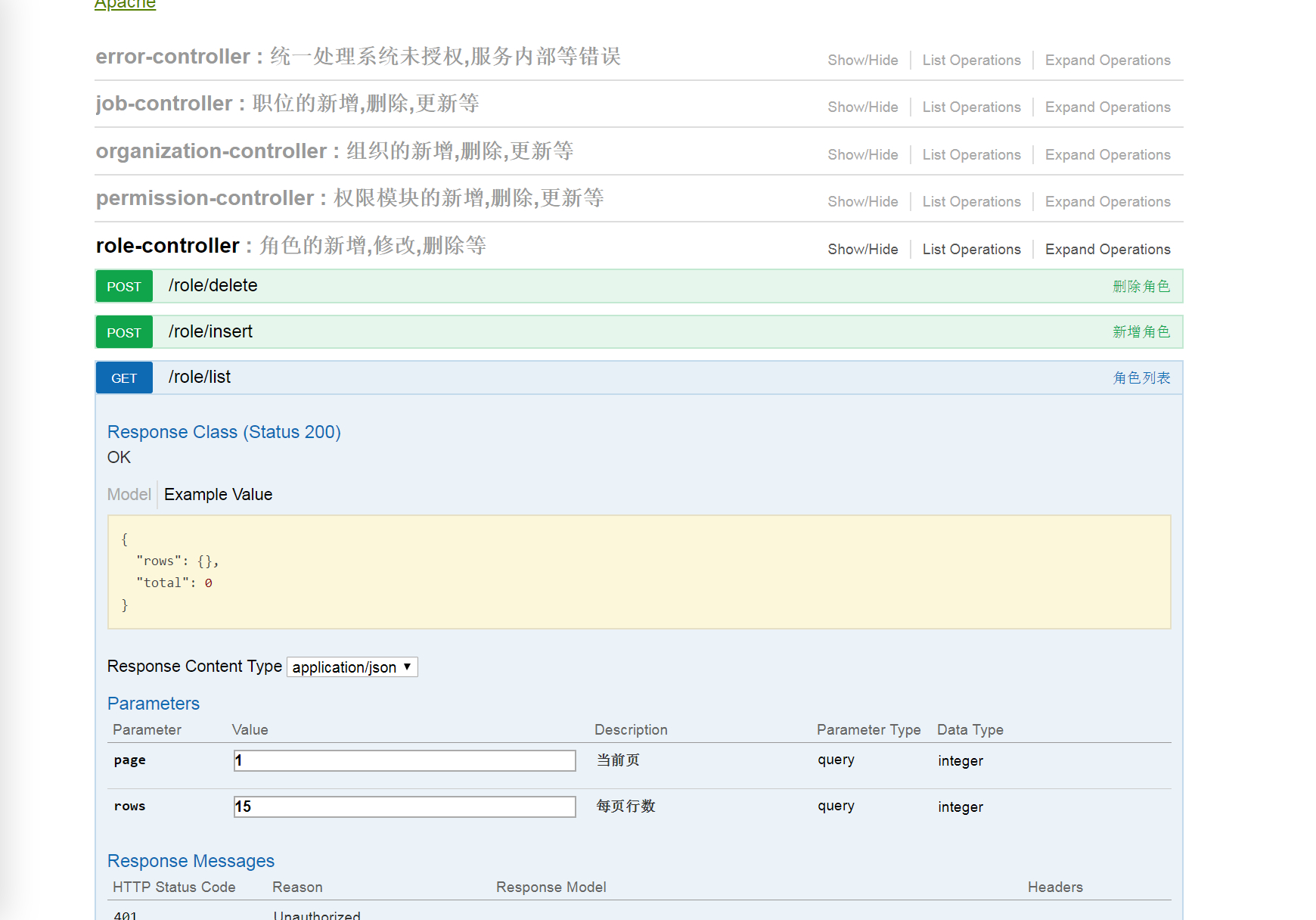Image resolution: width=1316 pixels, height=920 pixels.
Task: Click the Response Messages heading
Action: coord(191,861)
